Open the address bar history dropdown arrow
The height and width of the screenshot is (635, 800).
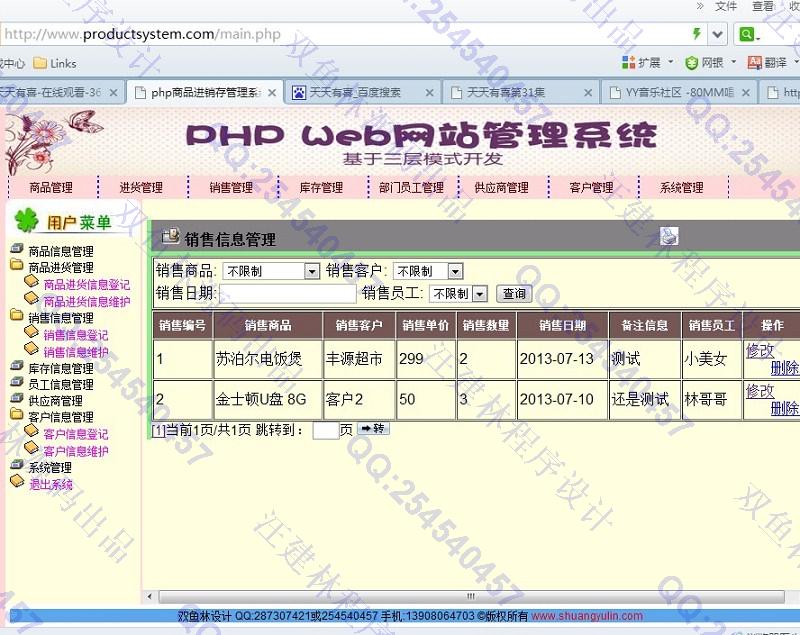pyautogui.click(x=717, y=34)
